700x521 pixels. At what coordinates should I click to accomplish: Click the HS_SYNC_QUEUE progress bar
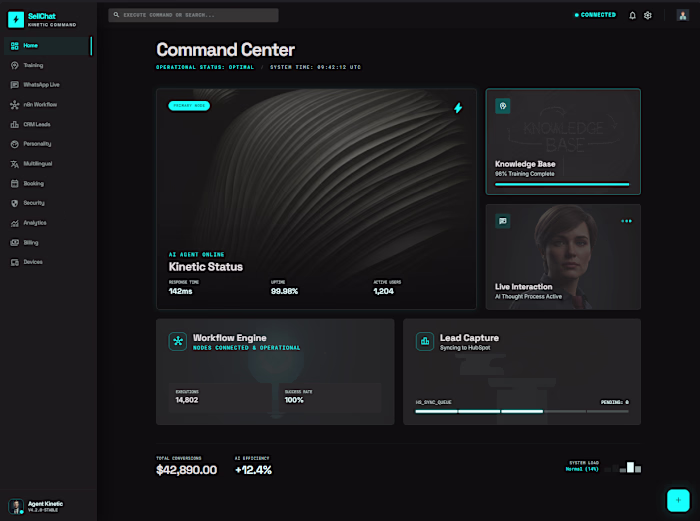coord(522,411)
